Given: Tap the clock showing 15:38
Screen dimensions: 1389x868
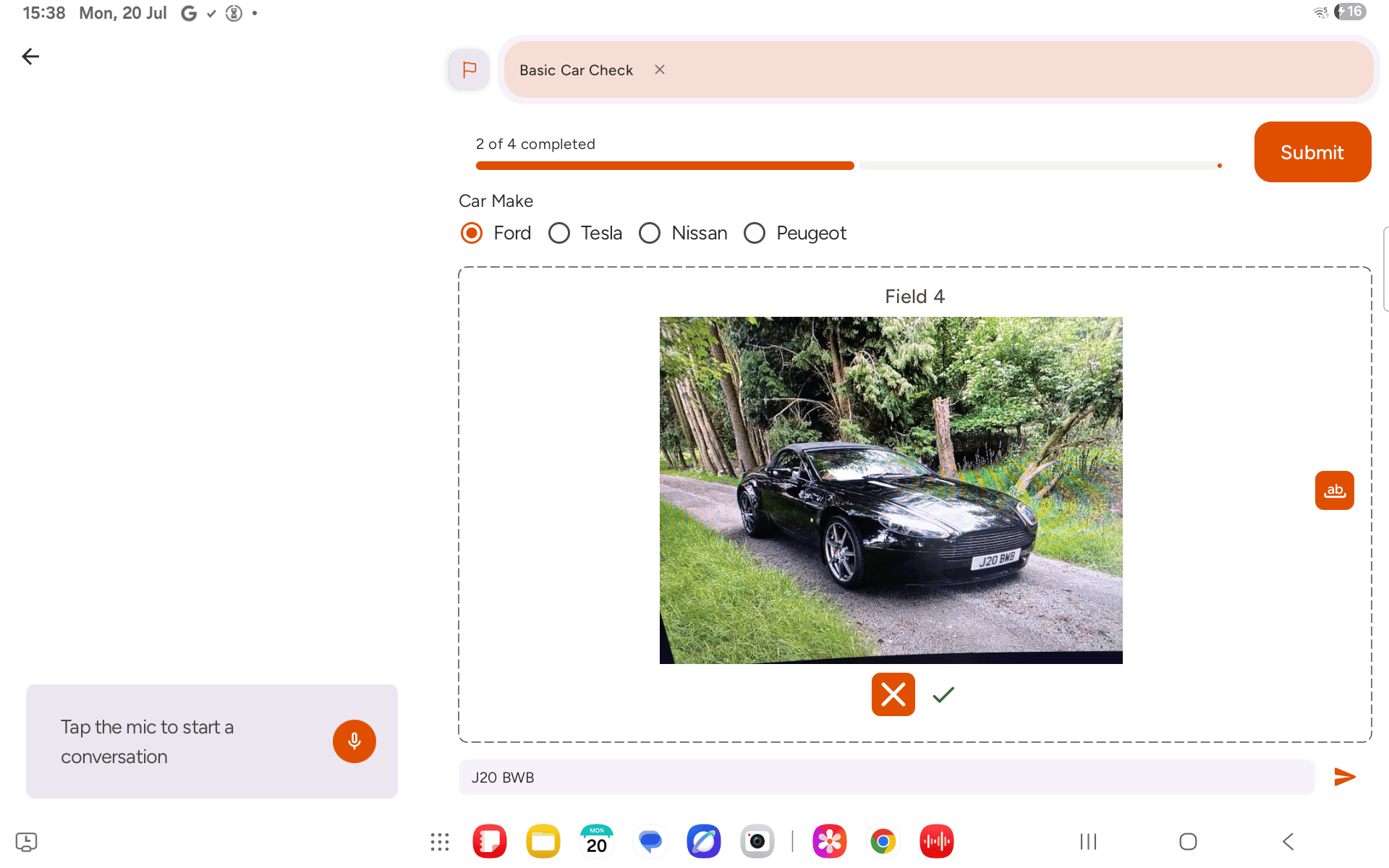Looking at the screenshot, I should coord(43,13).
